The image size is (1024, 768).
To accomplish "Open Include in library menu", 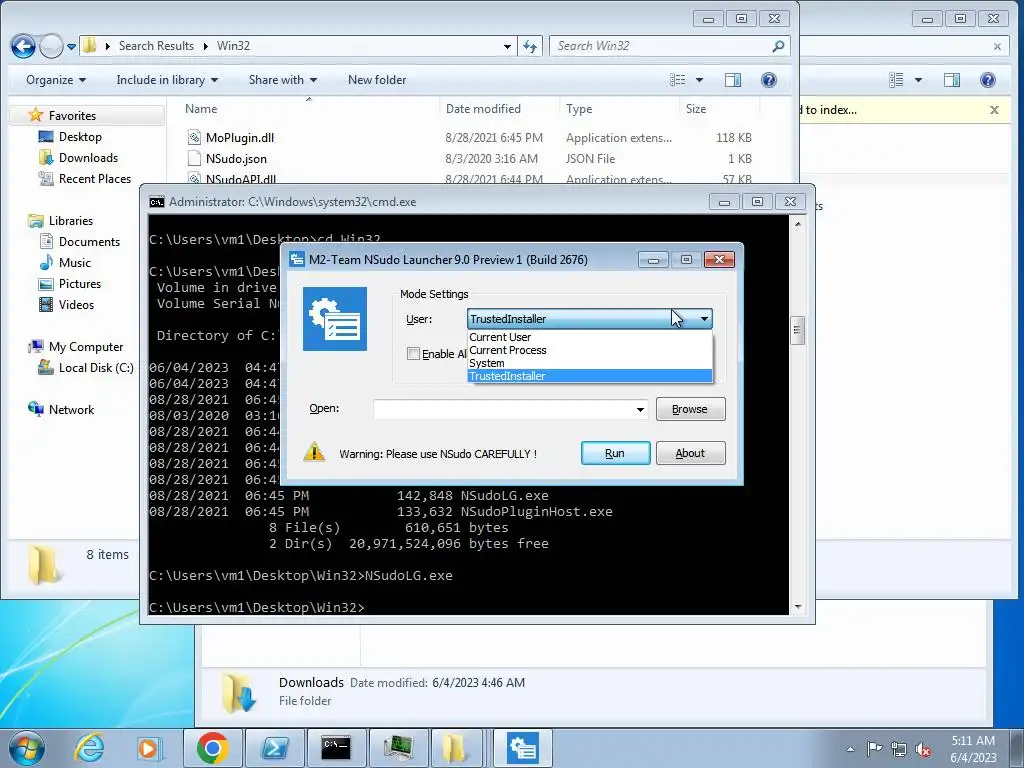I will [167, 80].
